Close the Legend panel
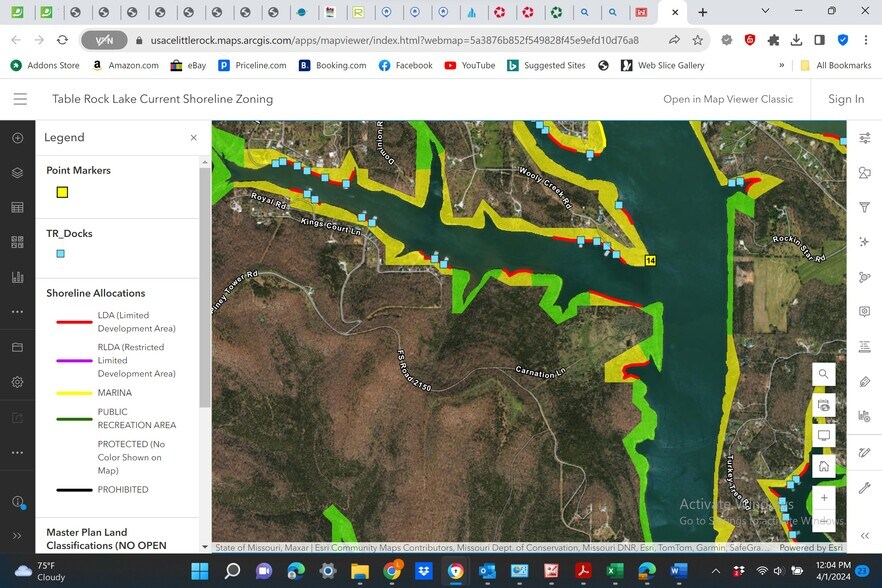The width and height of the screenshot is (882, 588). pyautogui.click(x=194, y=138)
